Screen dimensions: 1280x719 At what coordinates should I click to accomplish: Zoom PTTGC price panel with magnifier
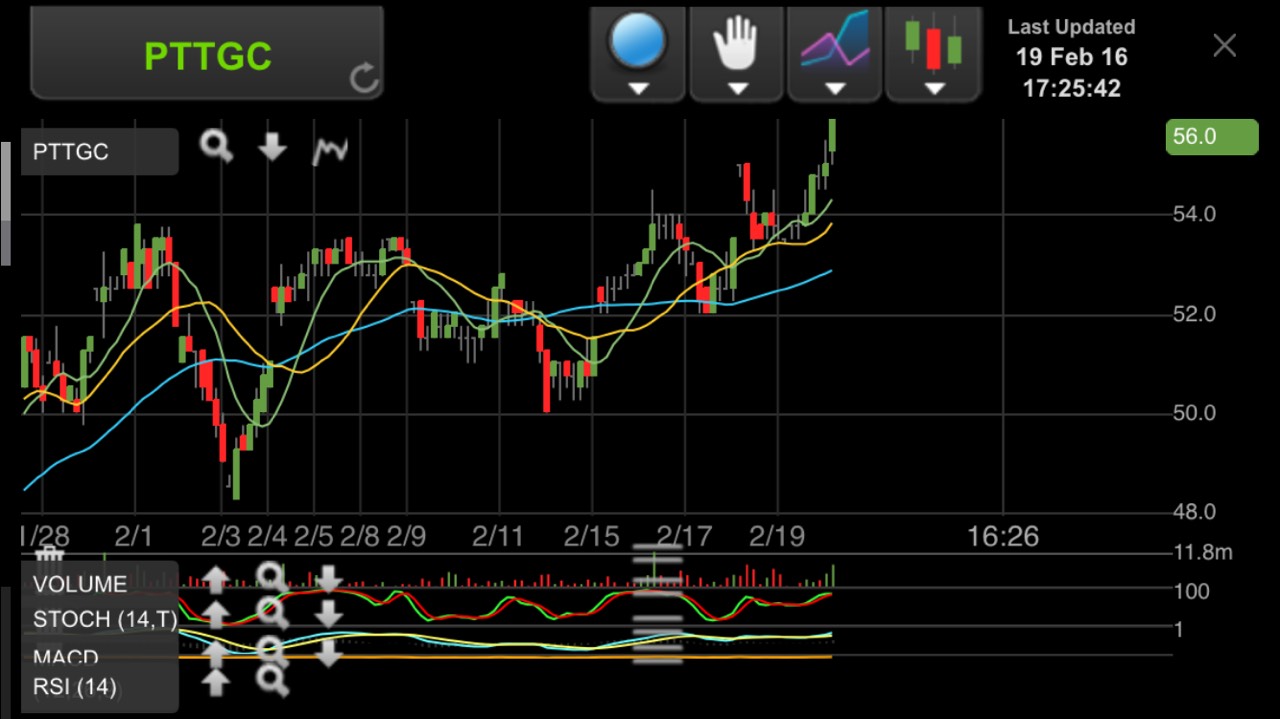(216, 147)
